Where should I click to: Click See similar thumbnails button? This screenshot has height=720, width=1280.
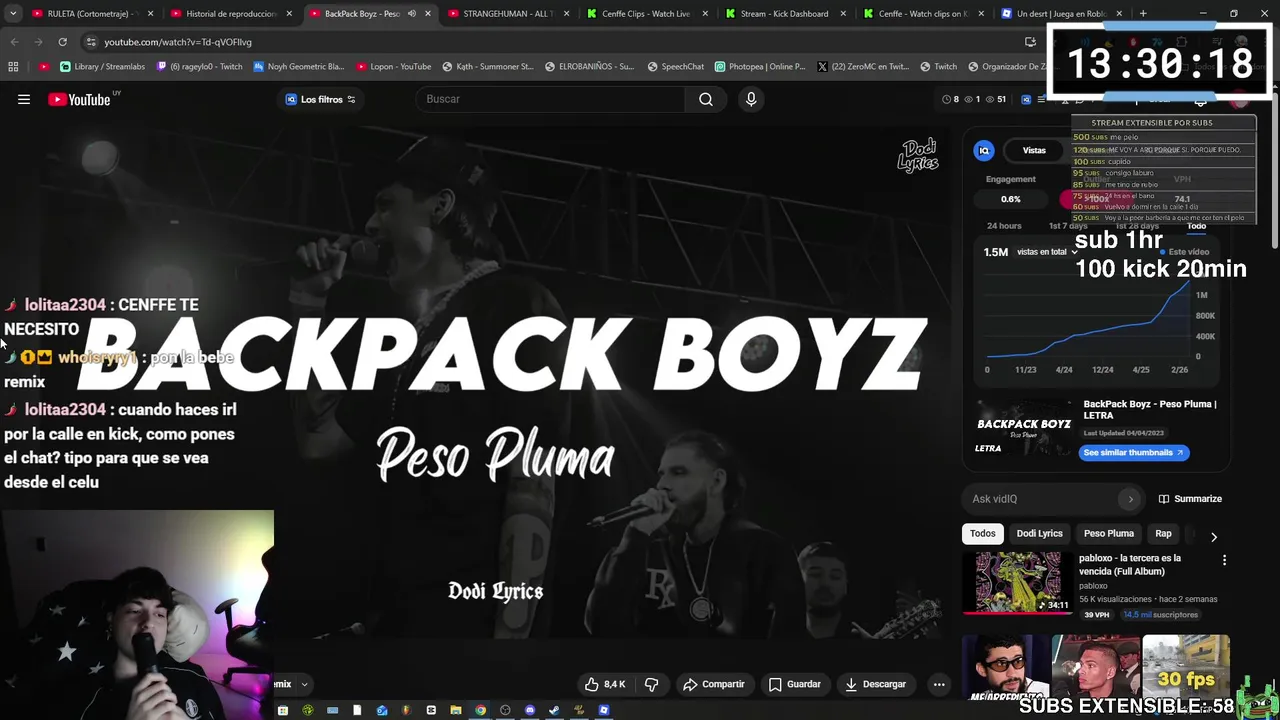1134,453
